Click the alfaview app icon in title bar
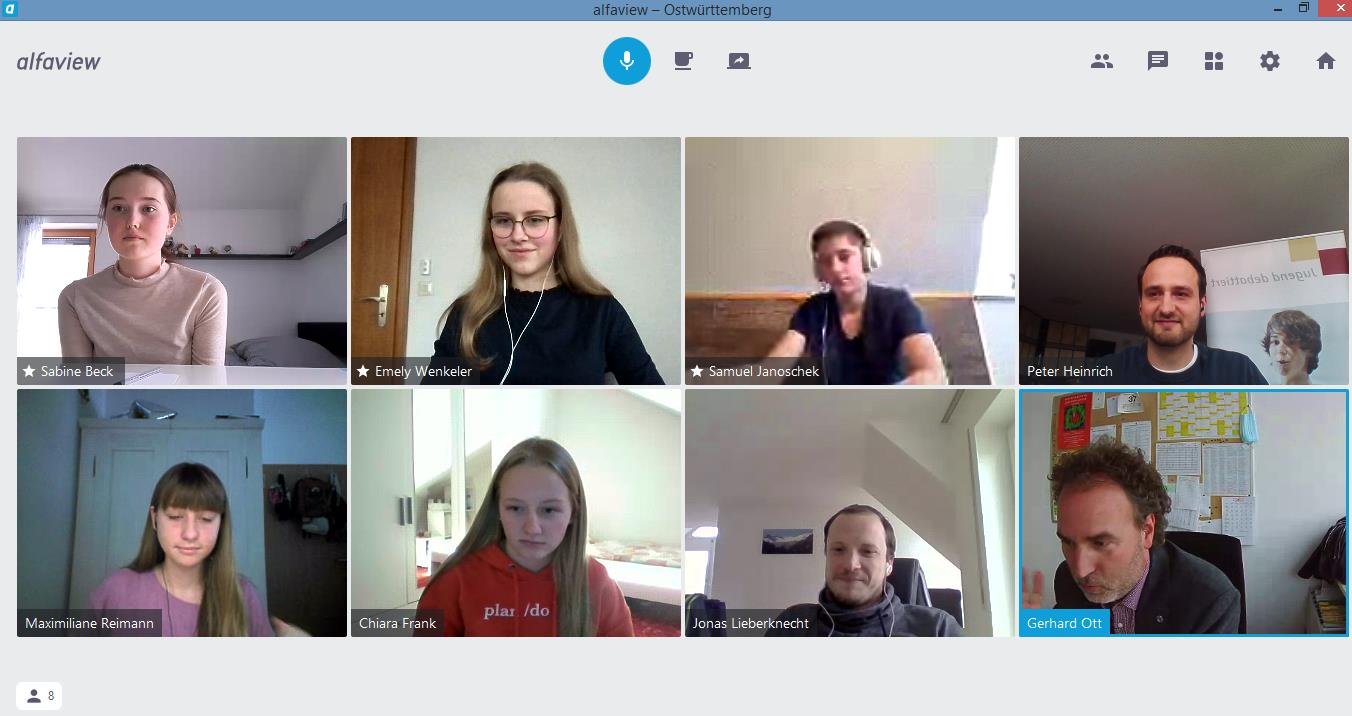This screenshot has width=1352, height=716. coord(10,9)
